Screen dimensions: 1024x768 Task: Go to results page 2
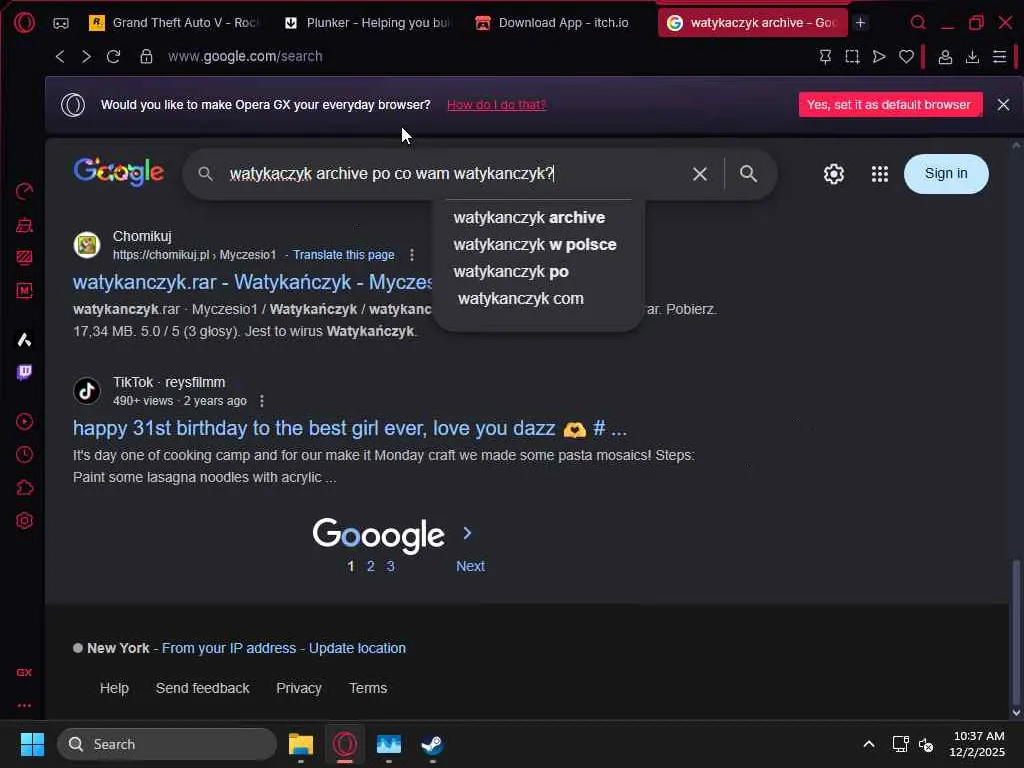(x=370, y=566)
